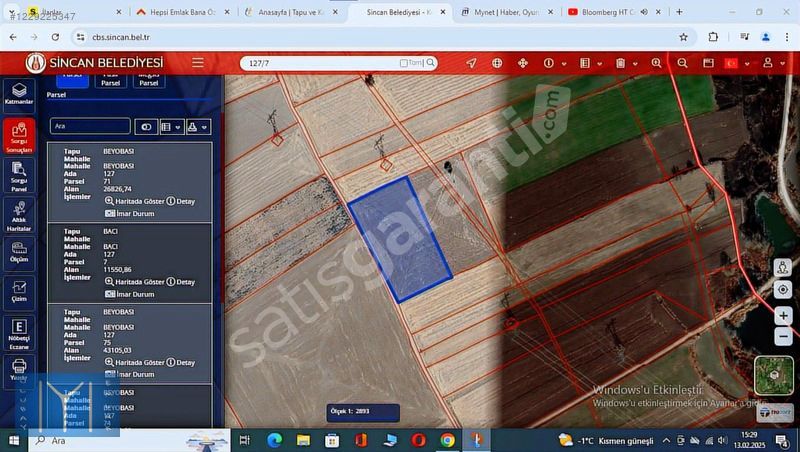Click the Nöbetçi Eczane sidebar icon
Viewport: 800px width, 452px height.
[x=18, y=332]
